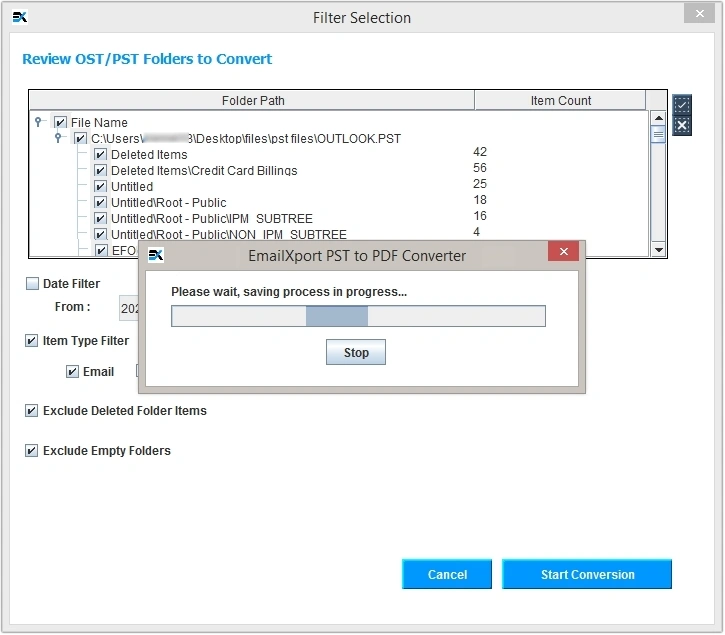Click 'Review OST/PST Folders to Convert' heading
Viewport: 725px width, 635px height.
pos(147,59)
